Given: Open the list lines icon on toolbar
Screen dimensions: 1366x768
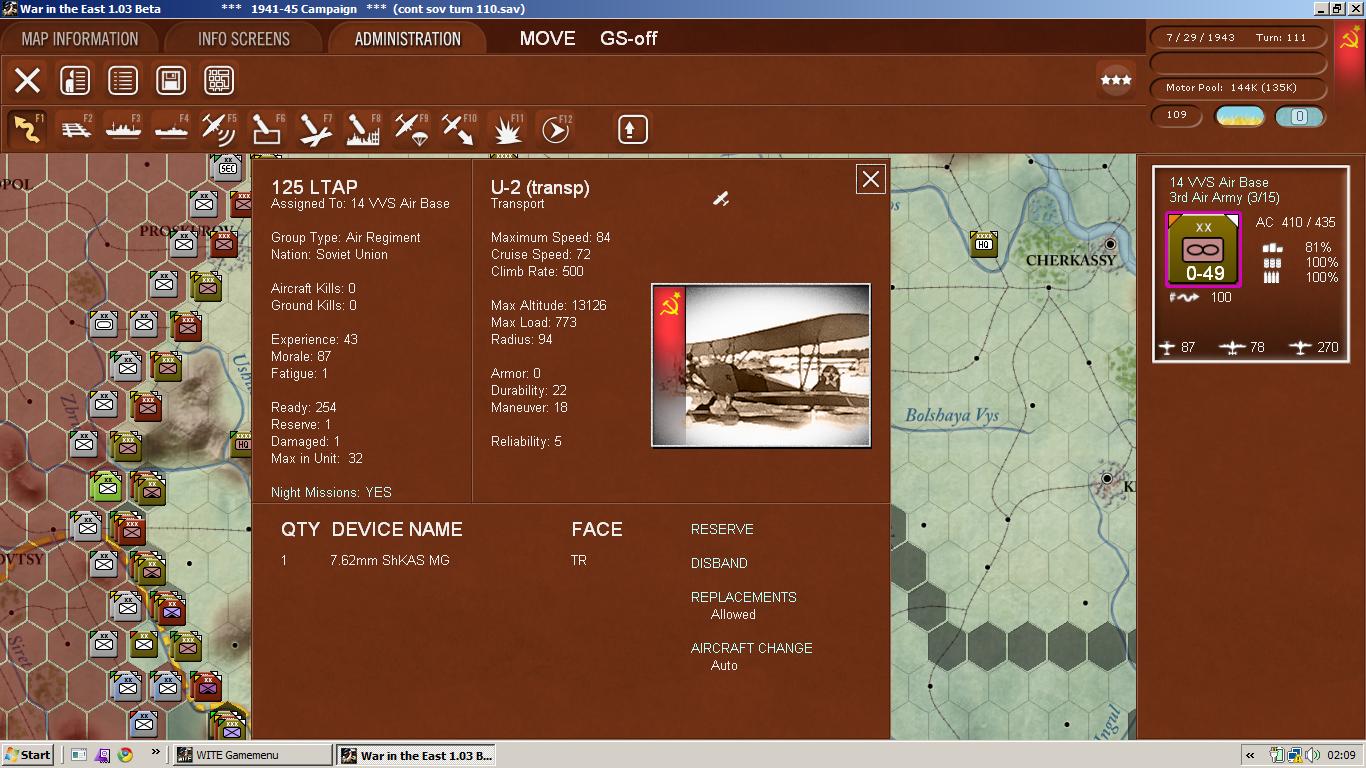Looking at the screenshot, I should [123, 80].
